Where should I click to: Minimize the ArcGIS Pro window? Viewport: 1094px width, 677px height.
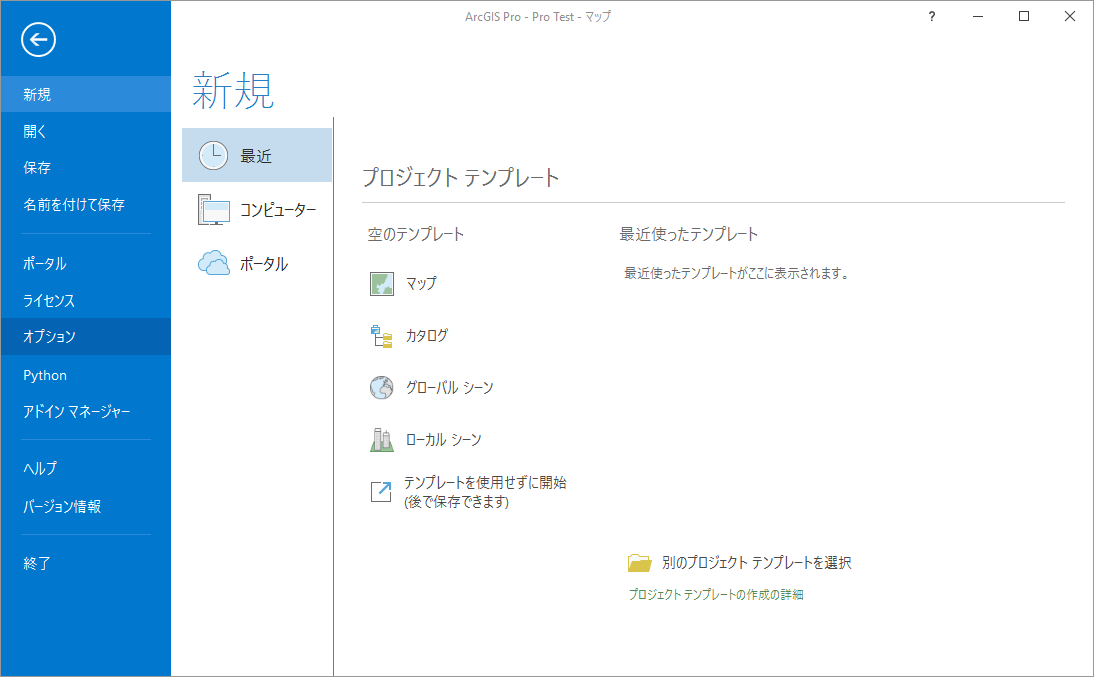[978, 16]
